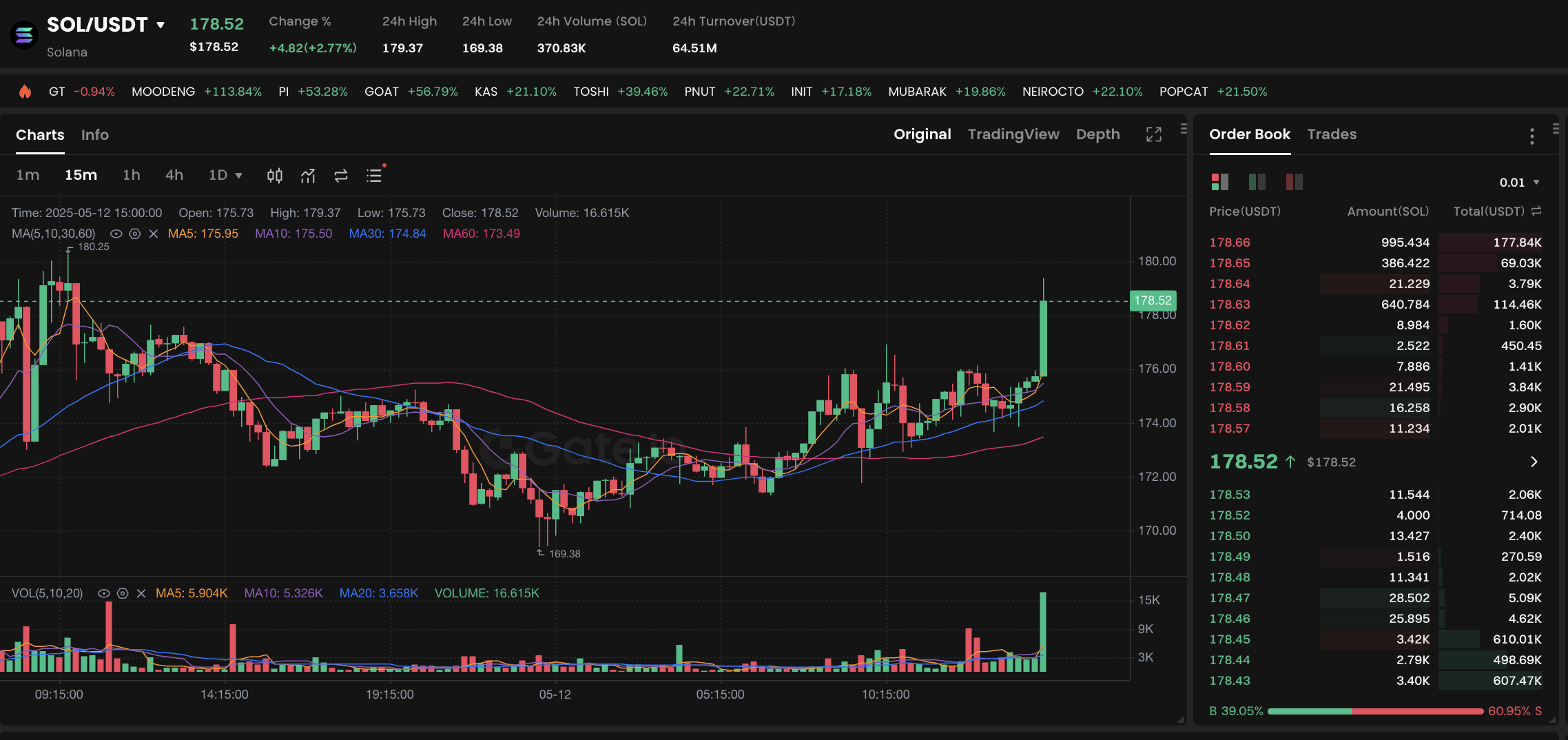Switch order book to sell-only view

point(1294,182)
